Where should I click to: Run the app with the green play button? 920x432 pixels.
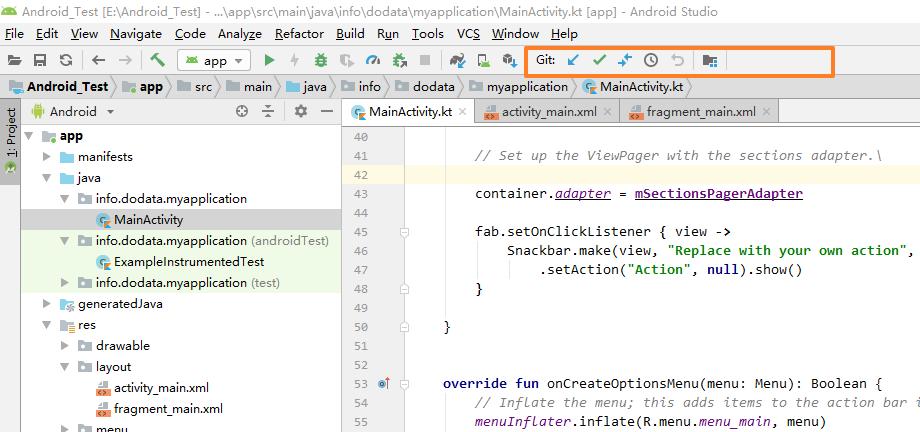269,61
